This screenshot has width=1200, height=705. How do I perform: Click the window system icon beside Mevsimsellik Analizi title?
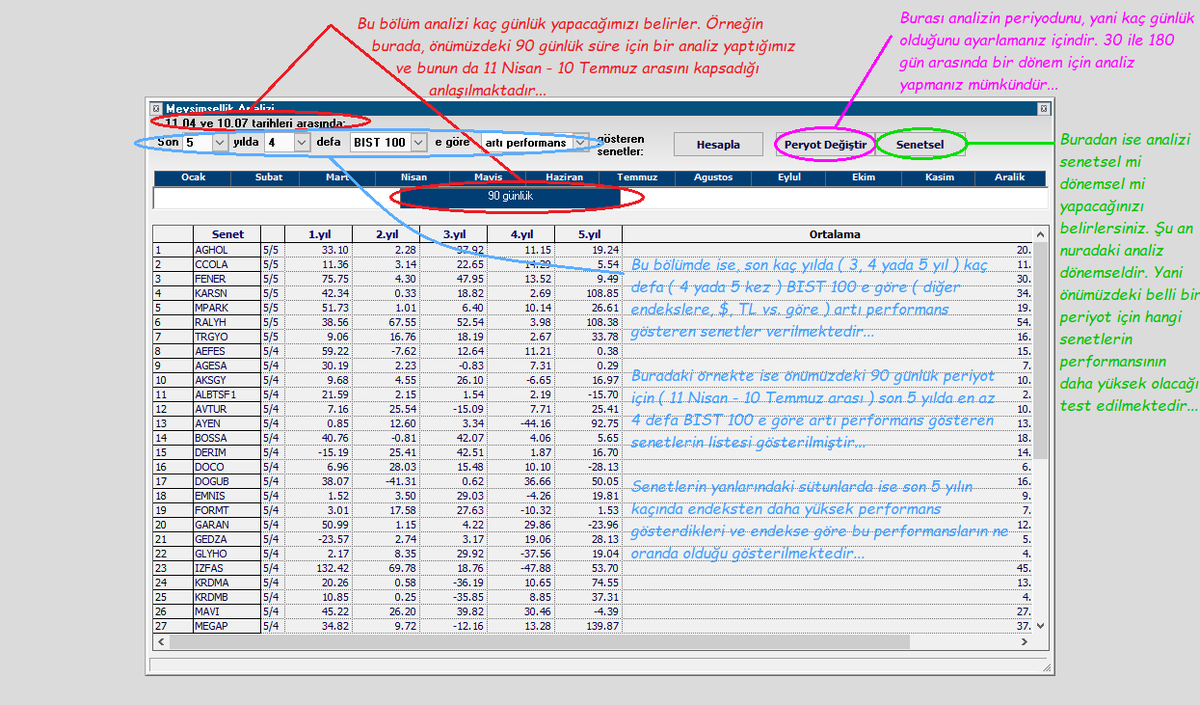[x=156, y=108]
